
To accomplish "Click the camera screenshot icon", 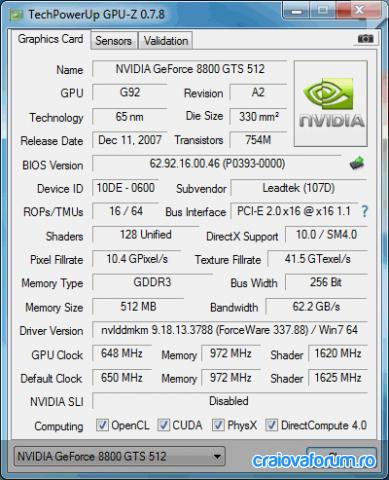I will (365, 39).
